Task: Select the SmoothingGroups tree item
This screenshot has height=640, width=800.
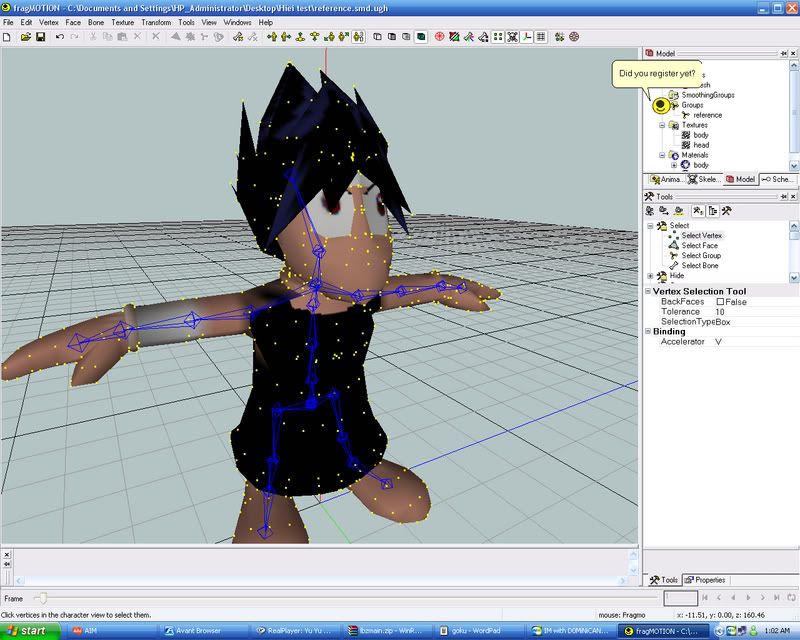Action: [x=708, y=95]
